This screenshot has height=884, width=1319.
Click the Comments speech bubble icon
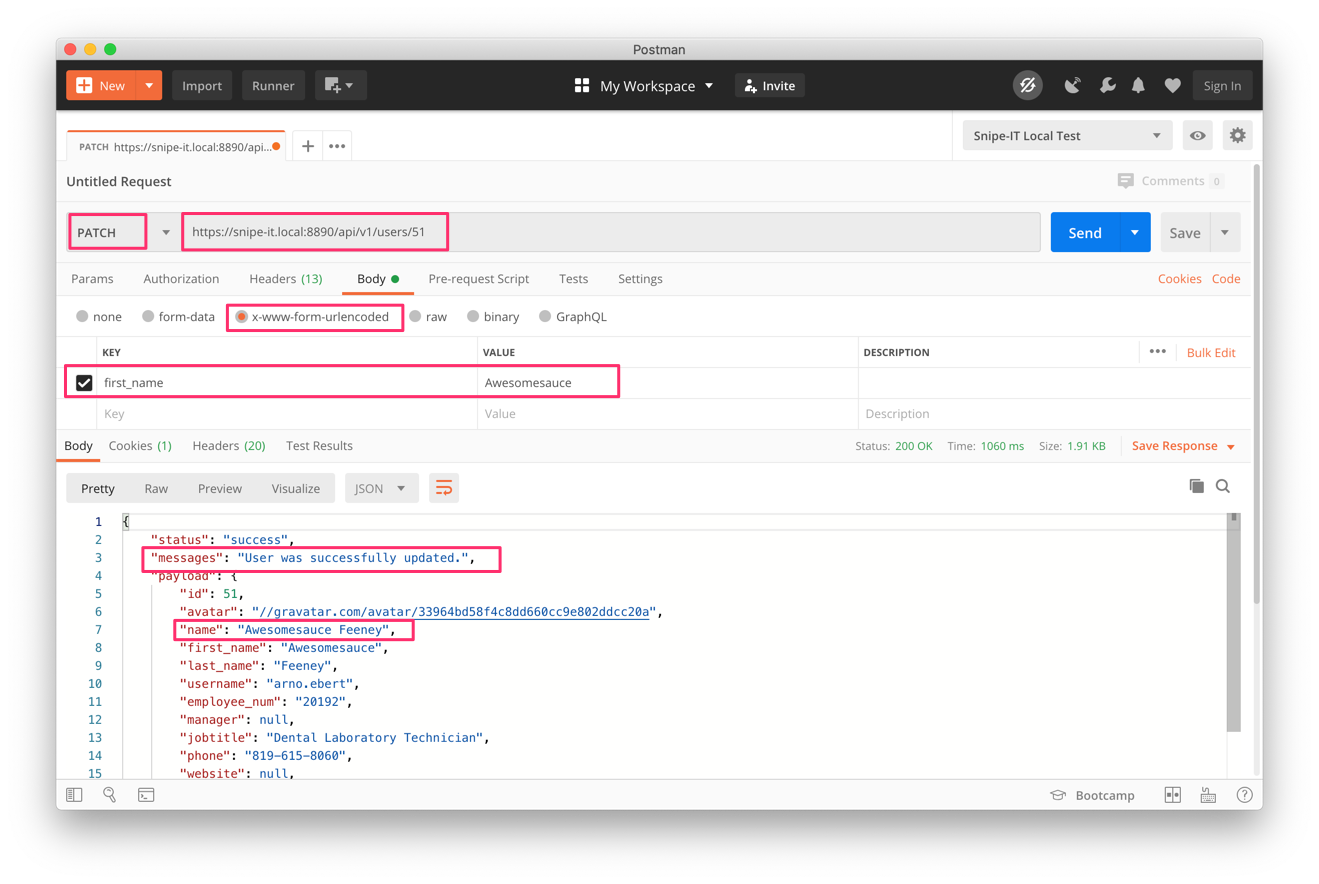click(1126, 181)
